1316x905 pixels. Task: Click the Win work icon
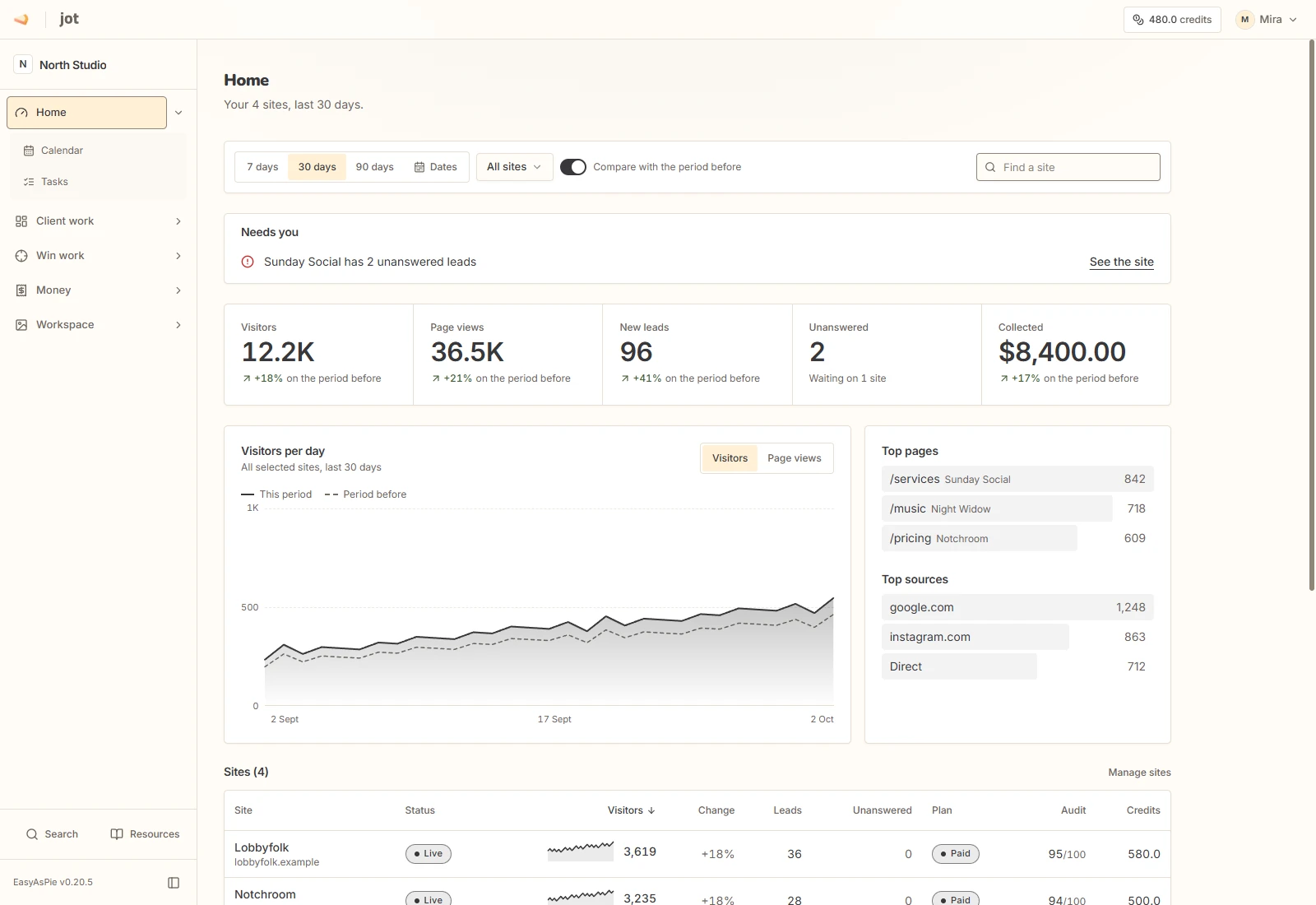21,256
